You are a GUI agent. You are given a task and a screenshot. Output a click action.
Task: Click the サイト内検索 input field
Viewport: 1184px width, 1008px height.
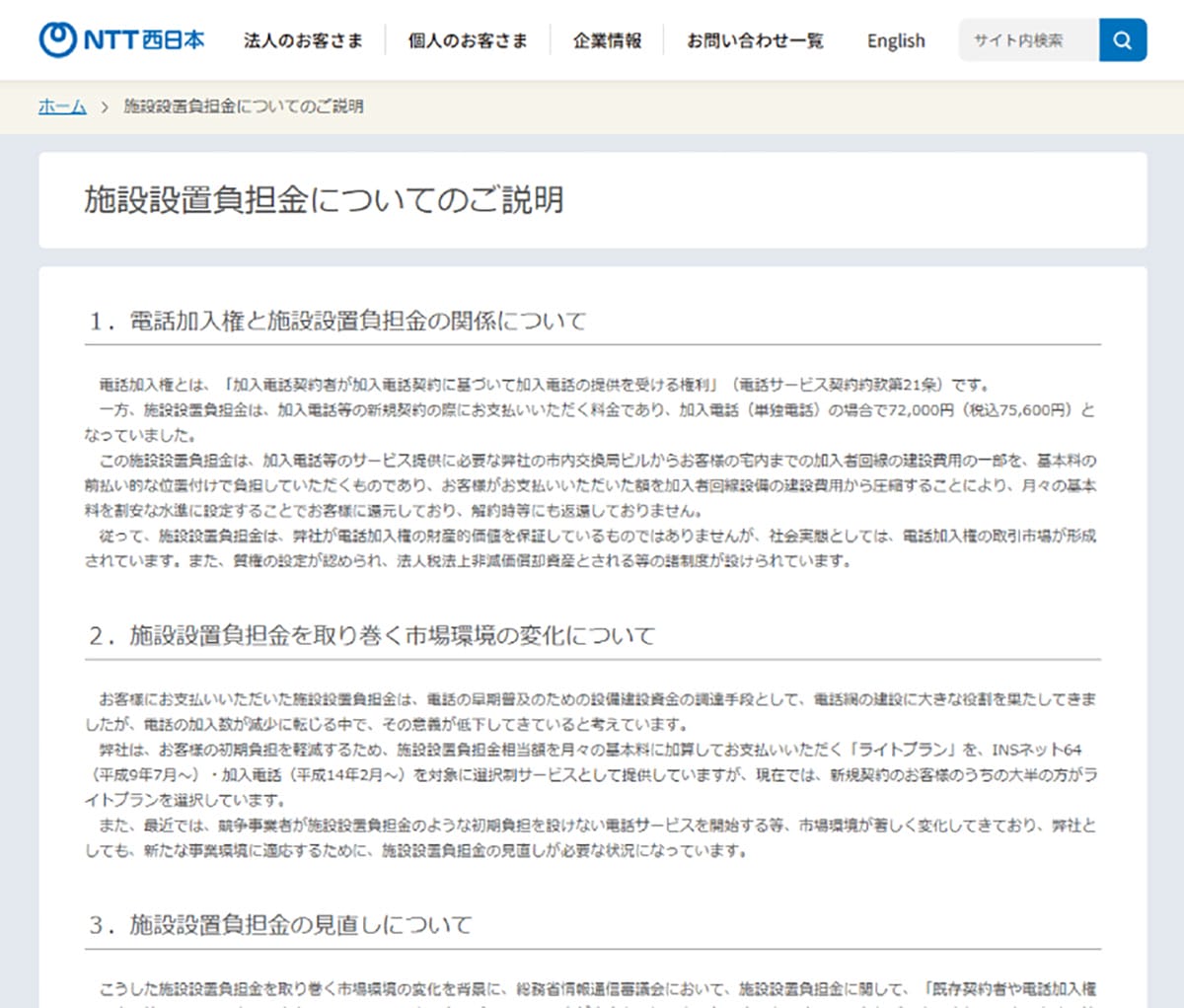pyautogui.click(x=1026, y=39)
